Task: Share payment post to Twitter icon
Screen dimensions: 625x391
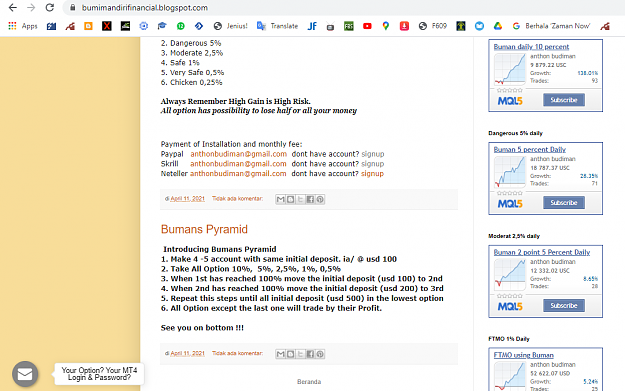Action: point(301,199)
